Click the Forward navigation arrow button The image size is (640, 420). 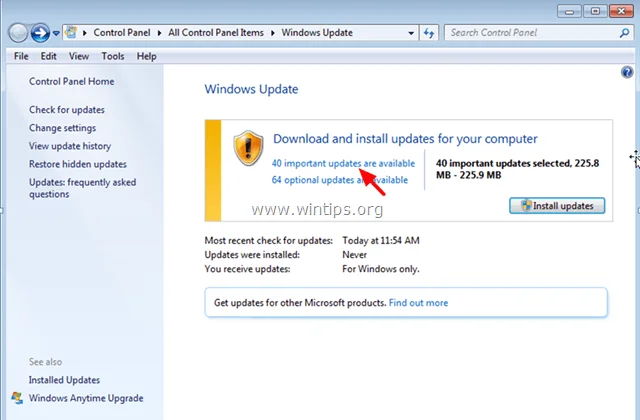[38, 33]
